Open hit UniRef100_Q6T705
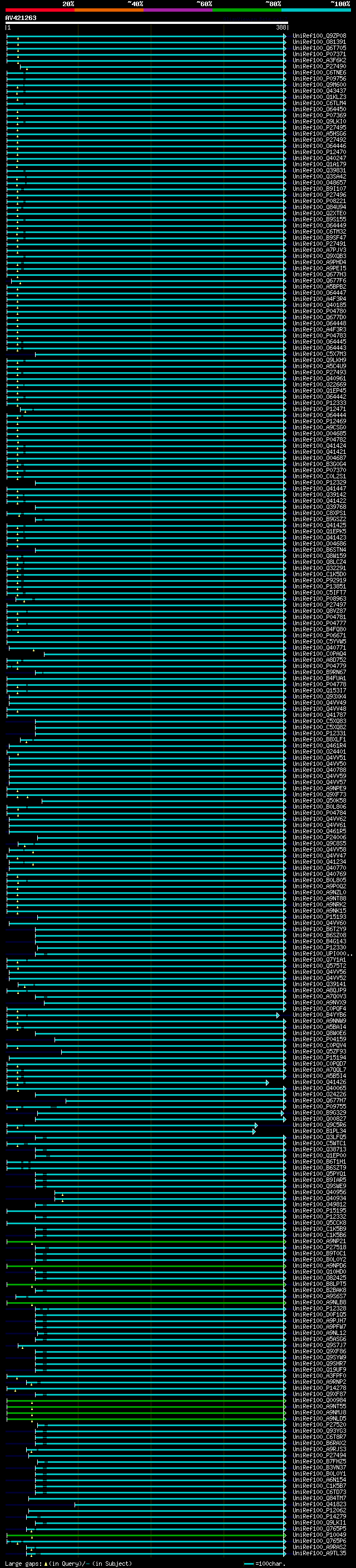The height and width of the screenshot is (1568, 356). tap(319, 48)
